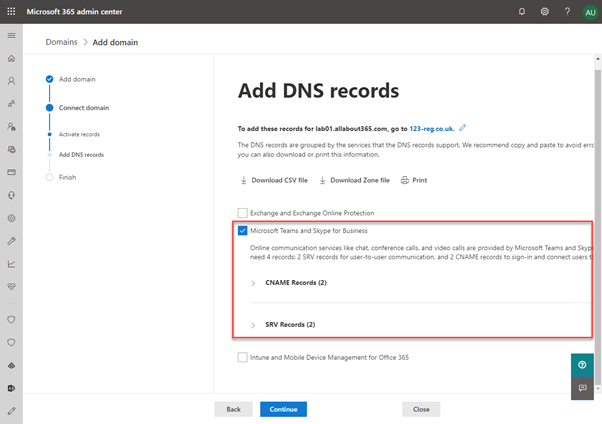Uncheck Microsoft Teams and Skype for Business

pyautogui.click(x=242, y=230)
